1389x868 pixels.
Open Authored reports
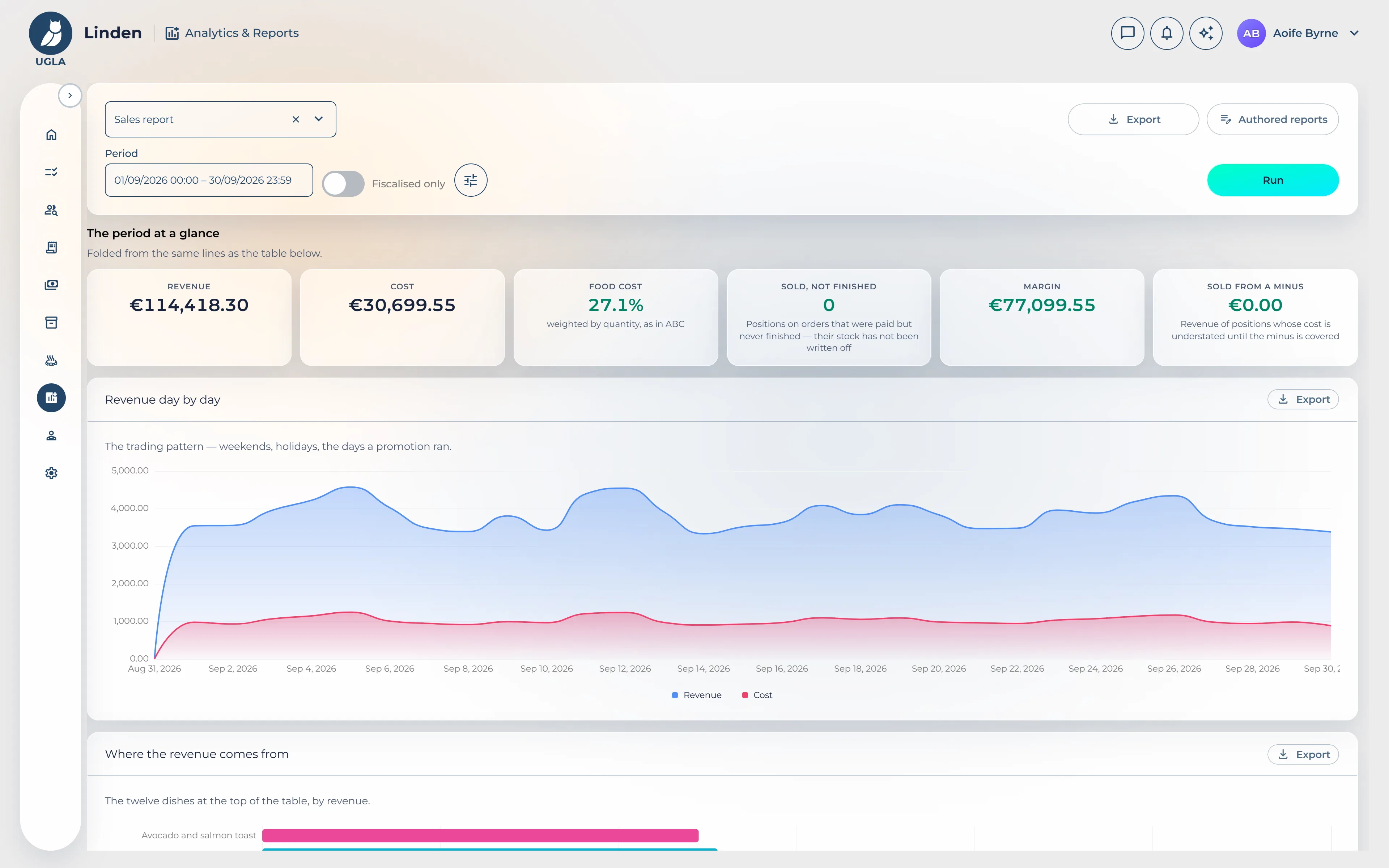1273,119
